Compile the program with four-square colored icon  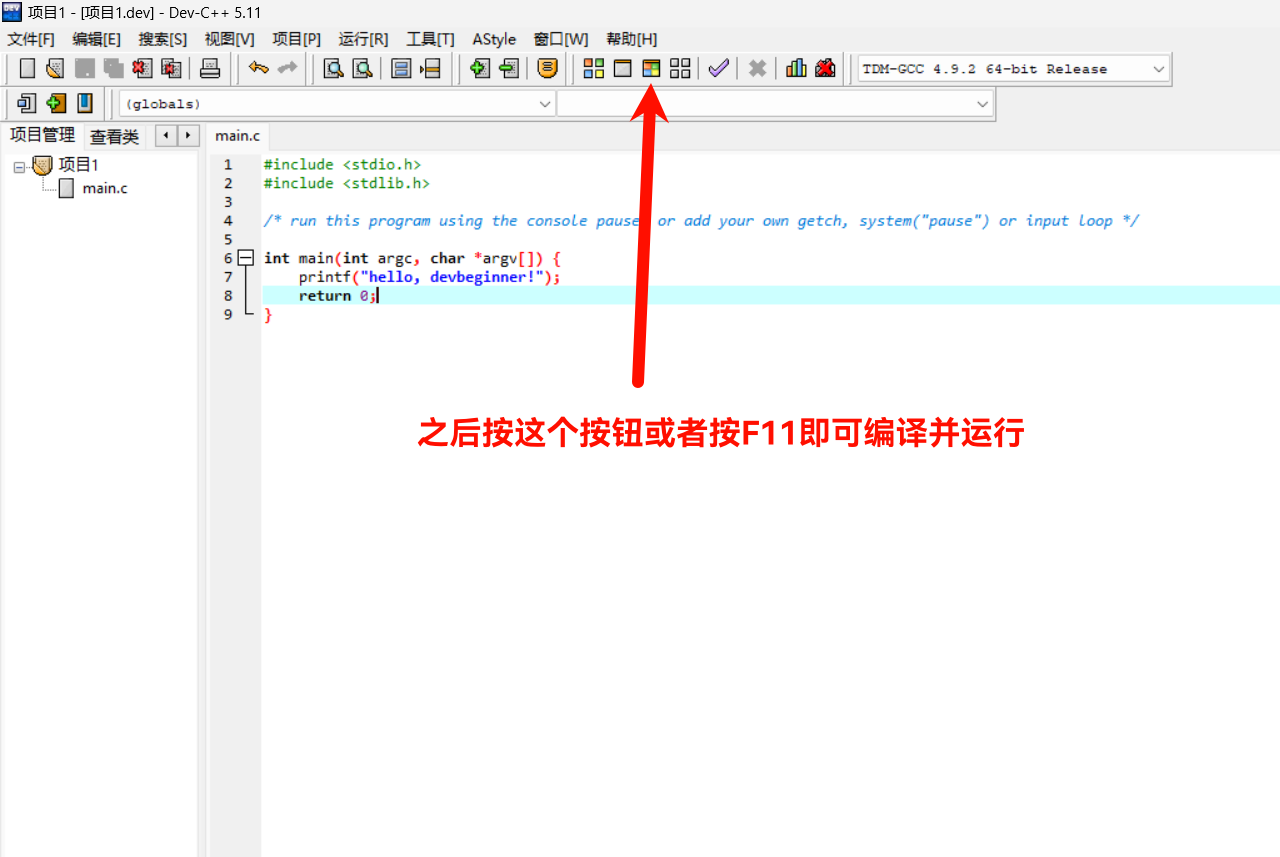coord(594,69)
